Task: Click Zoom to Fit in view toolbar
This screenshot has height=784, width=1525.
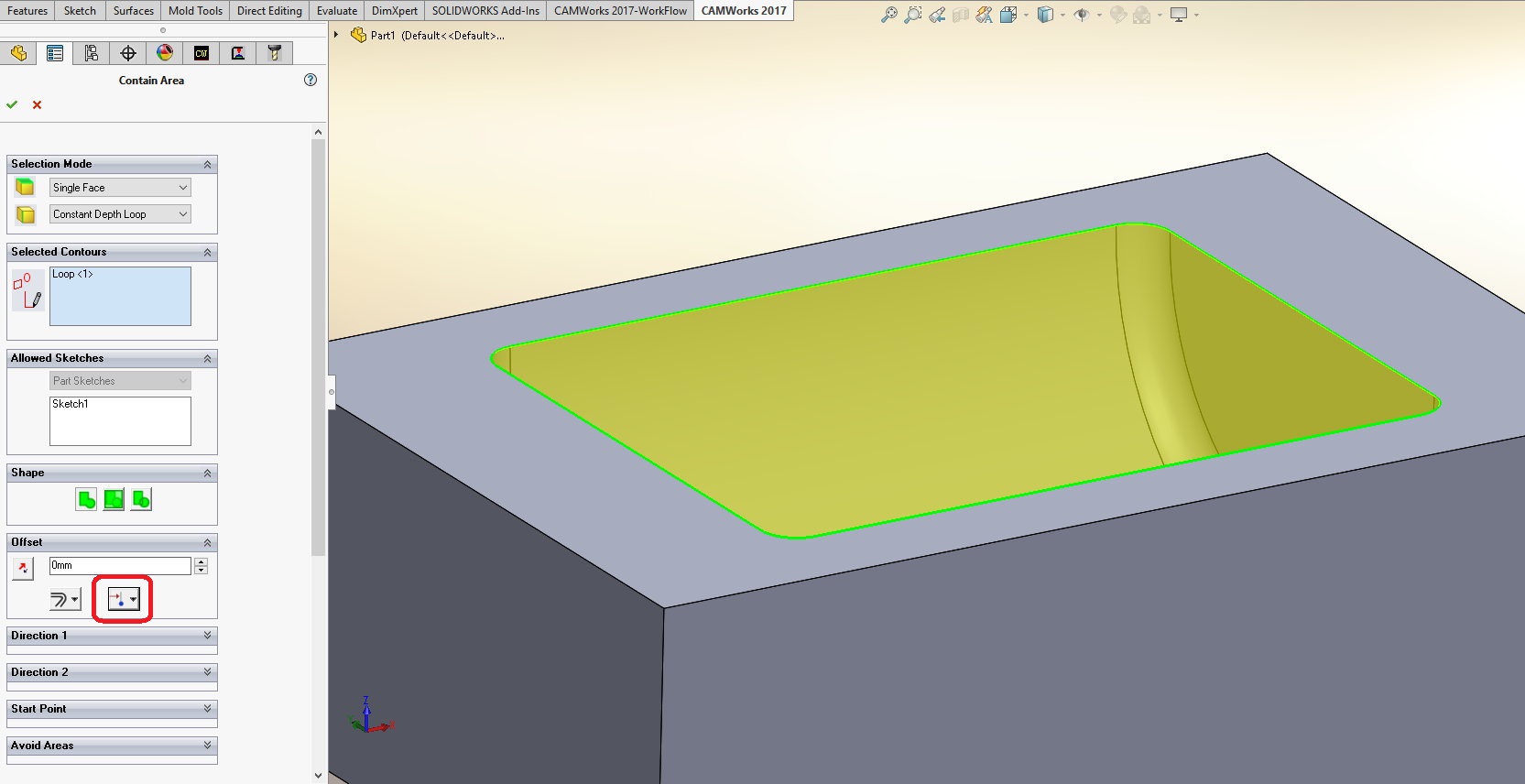Action: click(x=888, y=15)
